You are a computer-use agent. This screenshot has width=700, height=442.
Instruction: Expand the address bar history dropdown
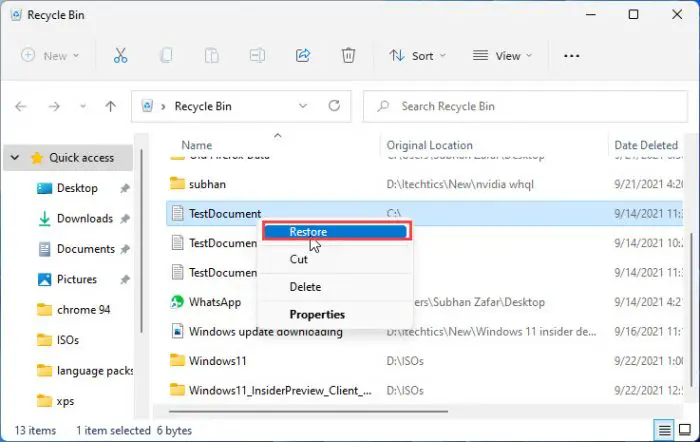point(303,106)
